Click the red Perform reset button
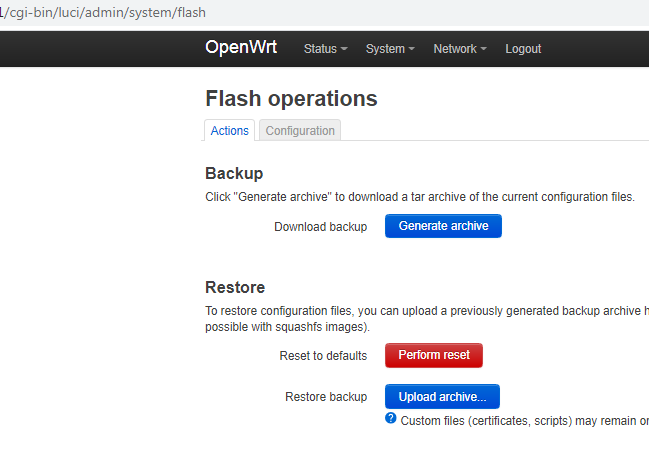This screenshot has width=649, height=454. pyautogui.click(x=434, y=355)
